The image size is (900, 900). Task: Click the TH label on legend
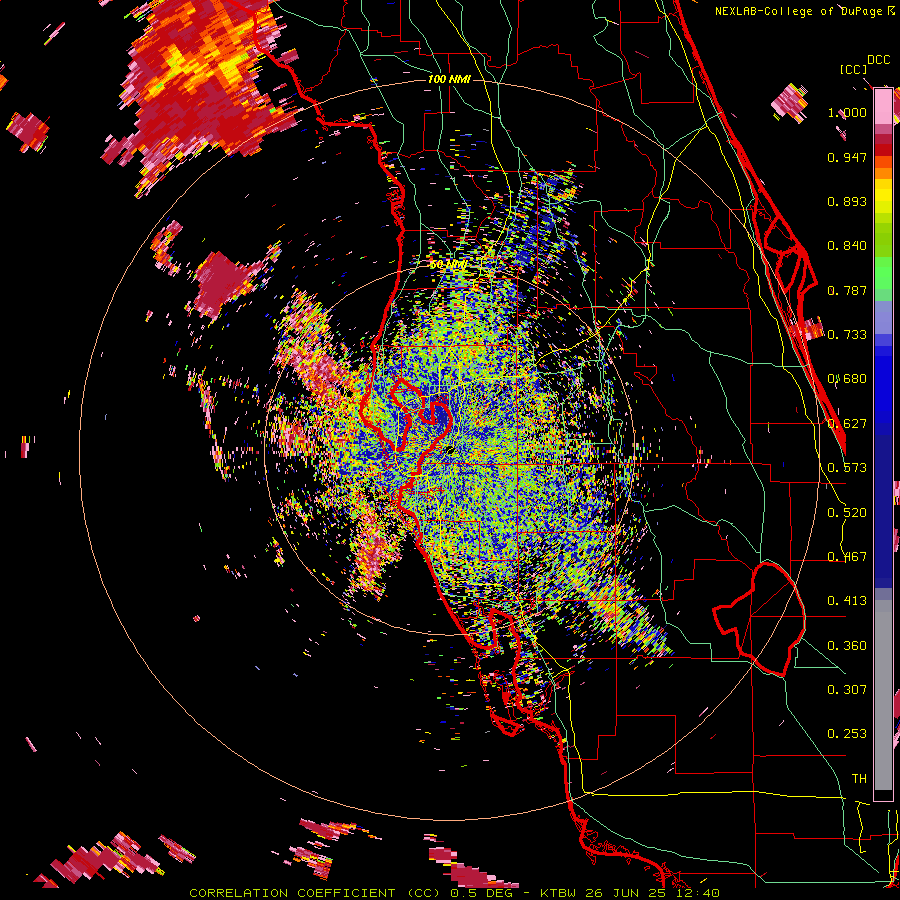(x=859, y=779)
